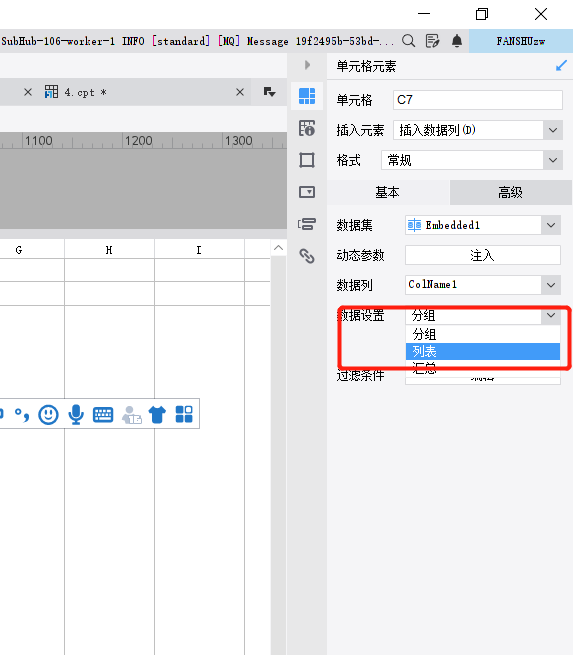Collapse the right panel with the arrow

tap(307, 65)
